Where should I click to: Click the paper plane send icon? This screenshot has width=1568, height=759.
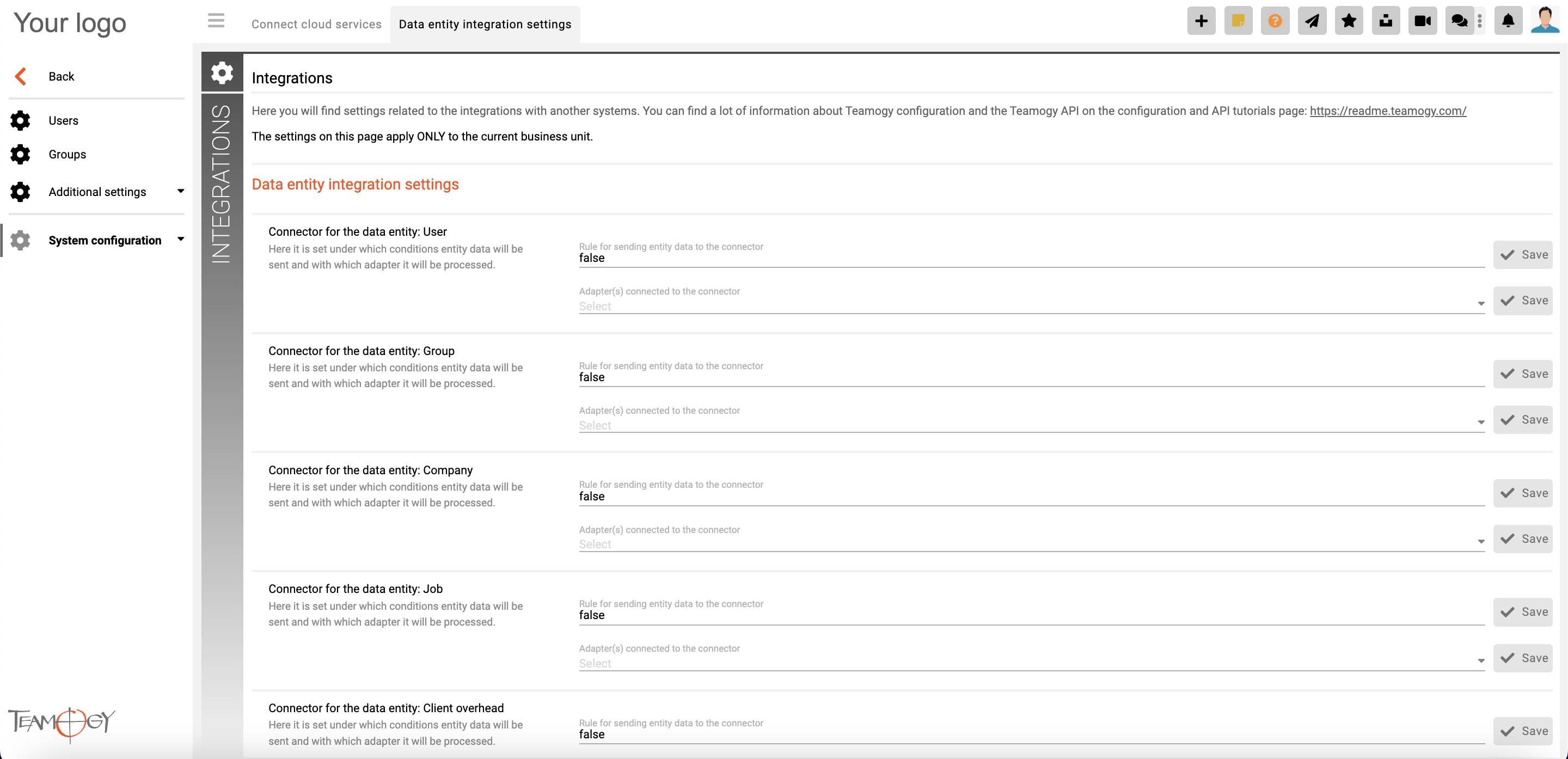(x=1312, y=21)
